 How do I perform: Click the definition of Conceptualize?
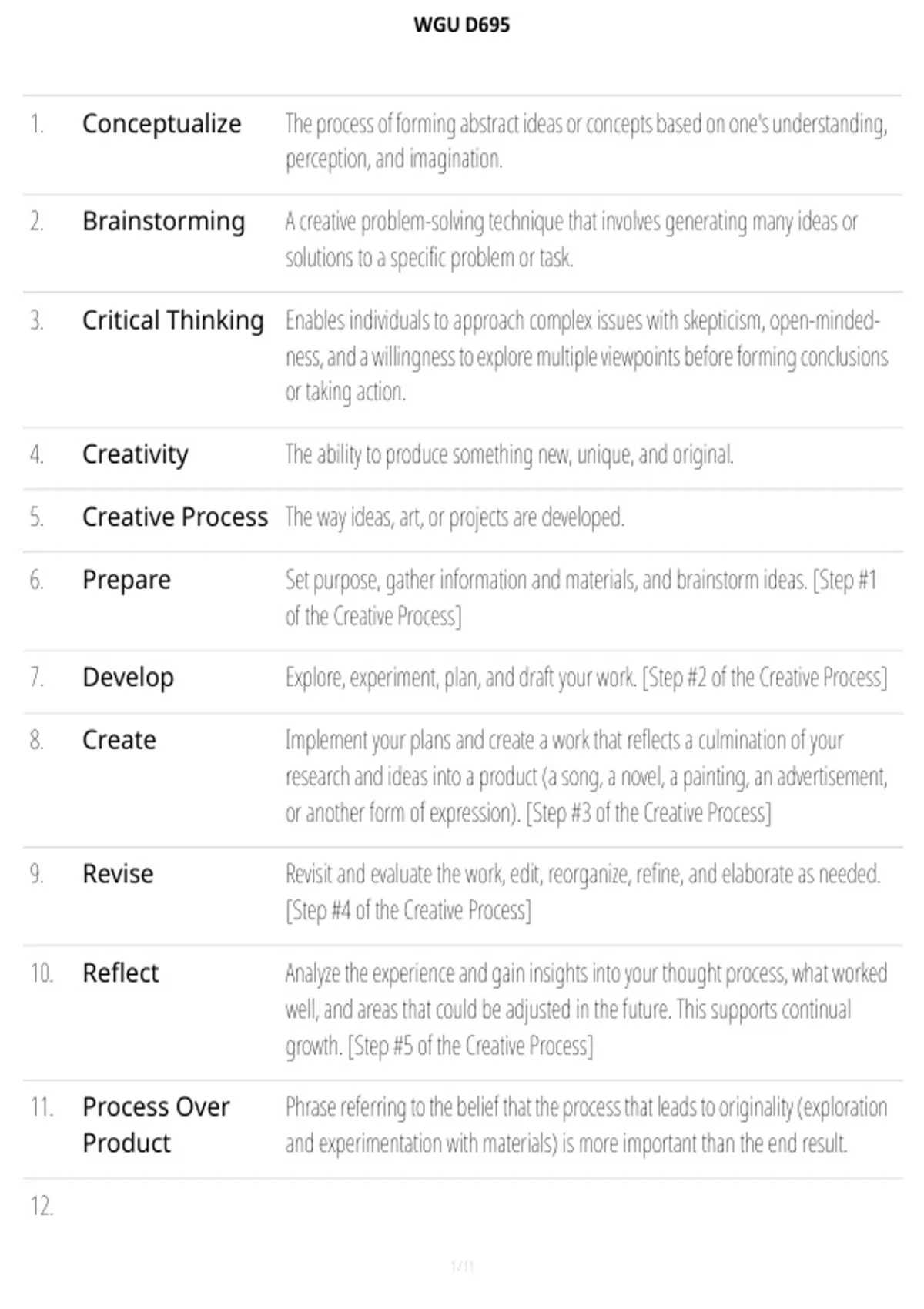click(586, 141)
